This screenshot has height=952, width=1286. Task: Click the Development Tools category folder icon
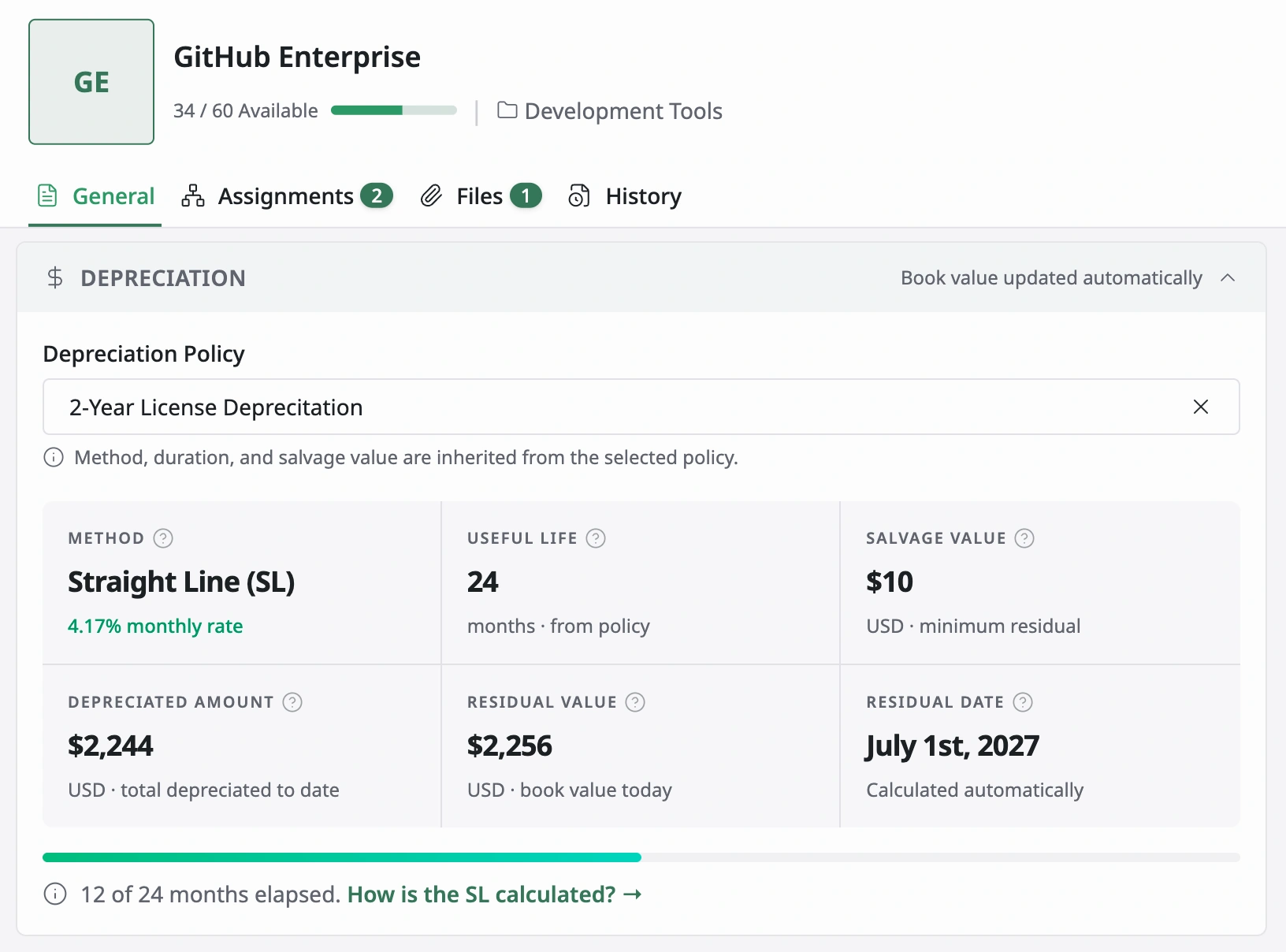coord(507,110)
